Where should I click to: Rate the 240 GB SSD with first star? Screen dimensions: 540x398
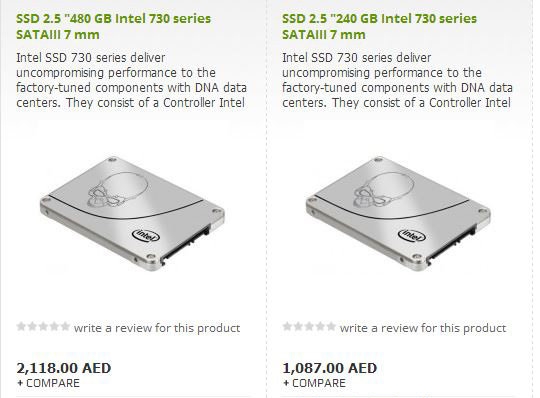click(x=287, y=326)
